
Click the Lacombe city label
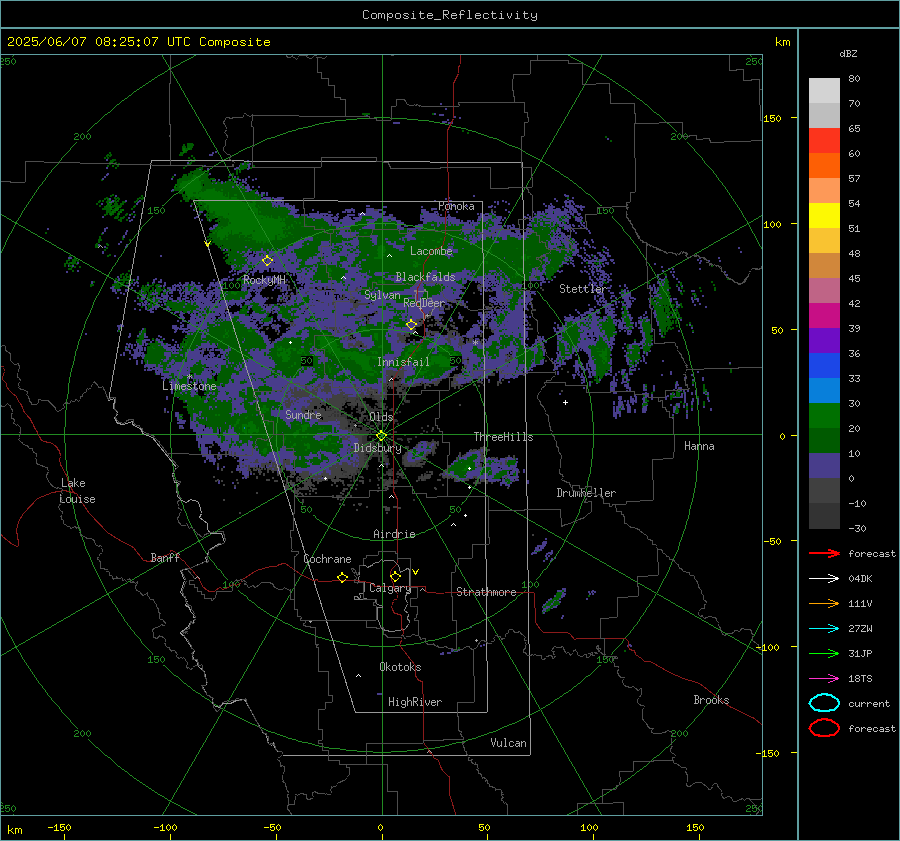tap(431, 251)
